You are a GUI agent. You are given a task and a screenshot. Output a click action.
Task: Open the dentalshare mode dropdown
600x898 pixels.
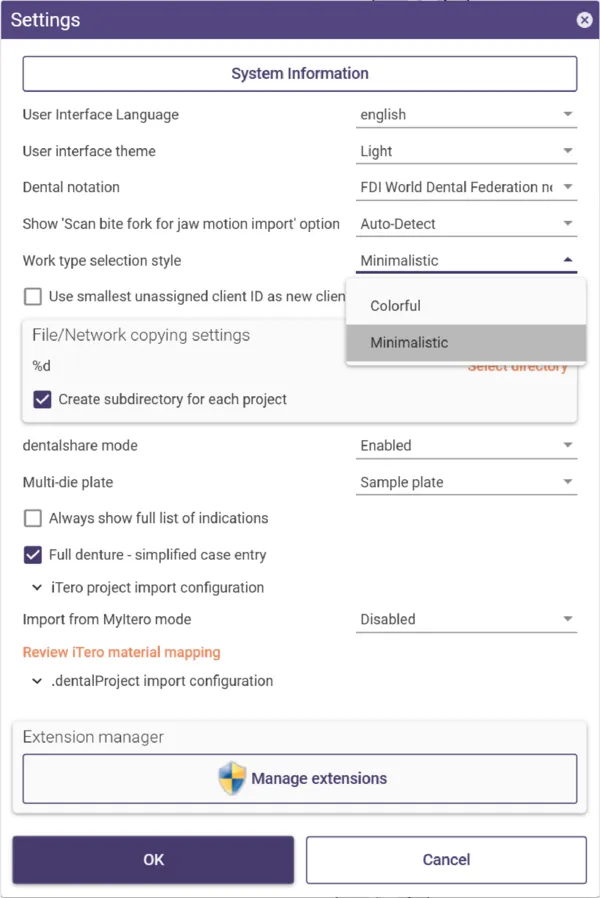pos(466,446)
